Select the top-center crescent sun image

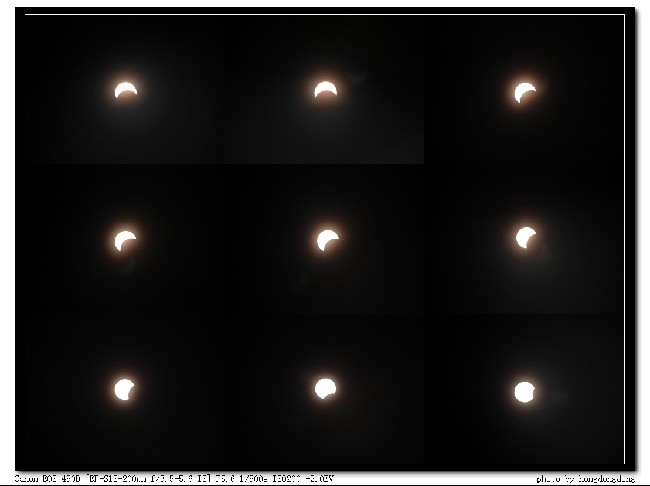325,91
